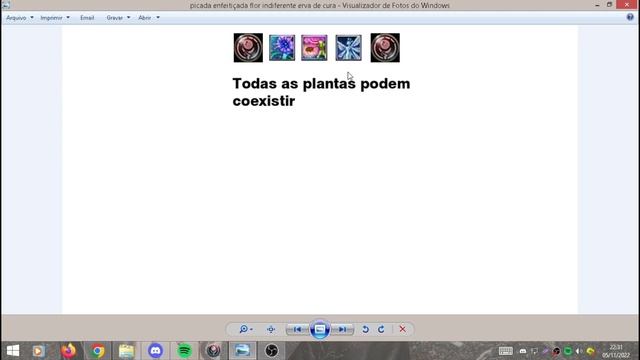Launch Firefox from the taskbar
Viewport: 640px width, 360px height.
pos(69,351)
